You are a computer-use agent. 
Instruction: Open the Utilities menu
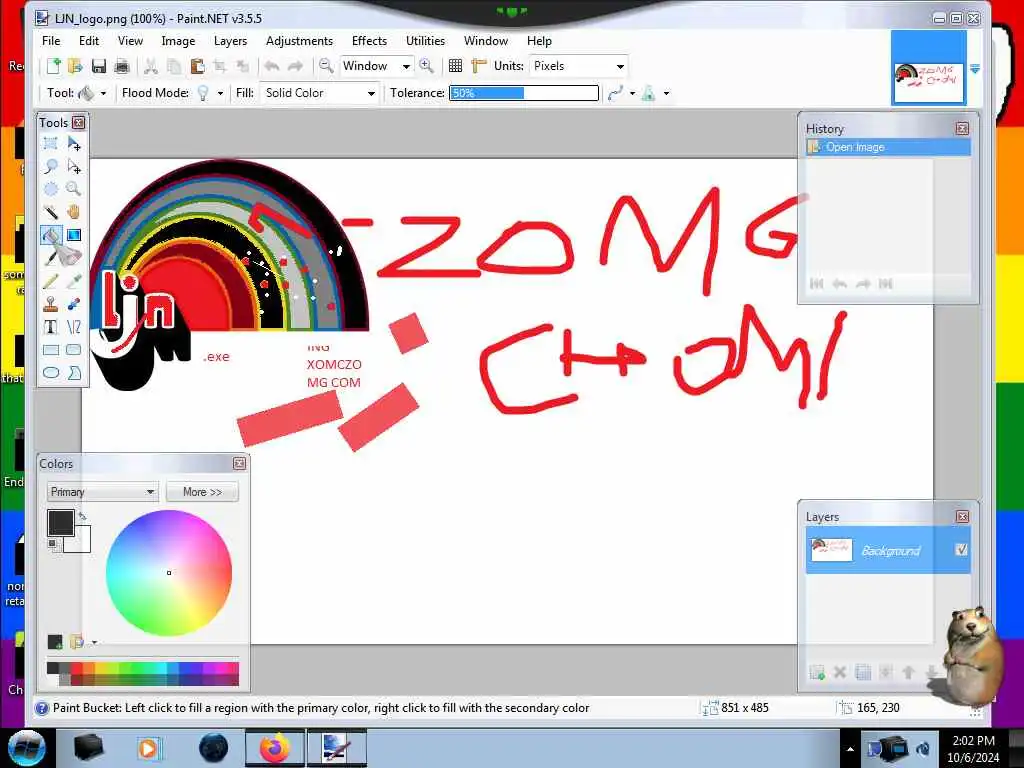pos(425,40)
